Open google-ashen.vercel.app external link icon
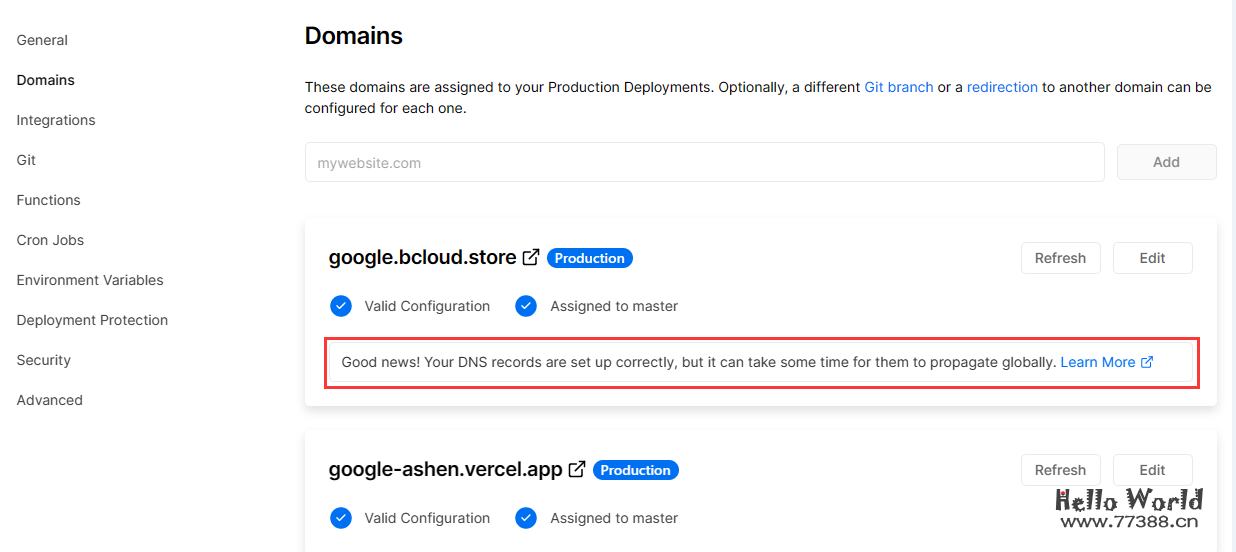The height and width of the screenshot is (552, 1236). pos(577,470)
